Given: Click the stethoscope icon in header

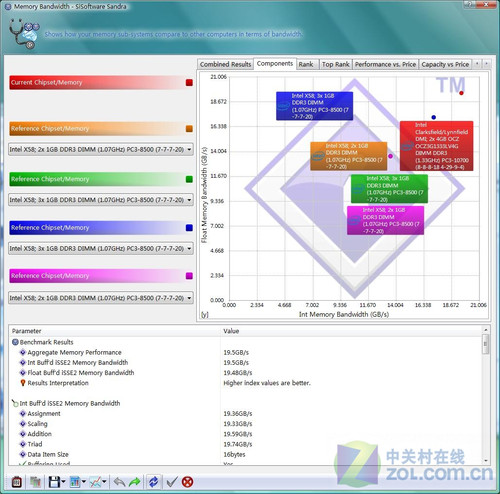Looking at the screenshot, I should [23, 34].
